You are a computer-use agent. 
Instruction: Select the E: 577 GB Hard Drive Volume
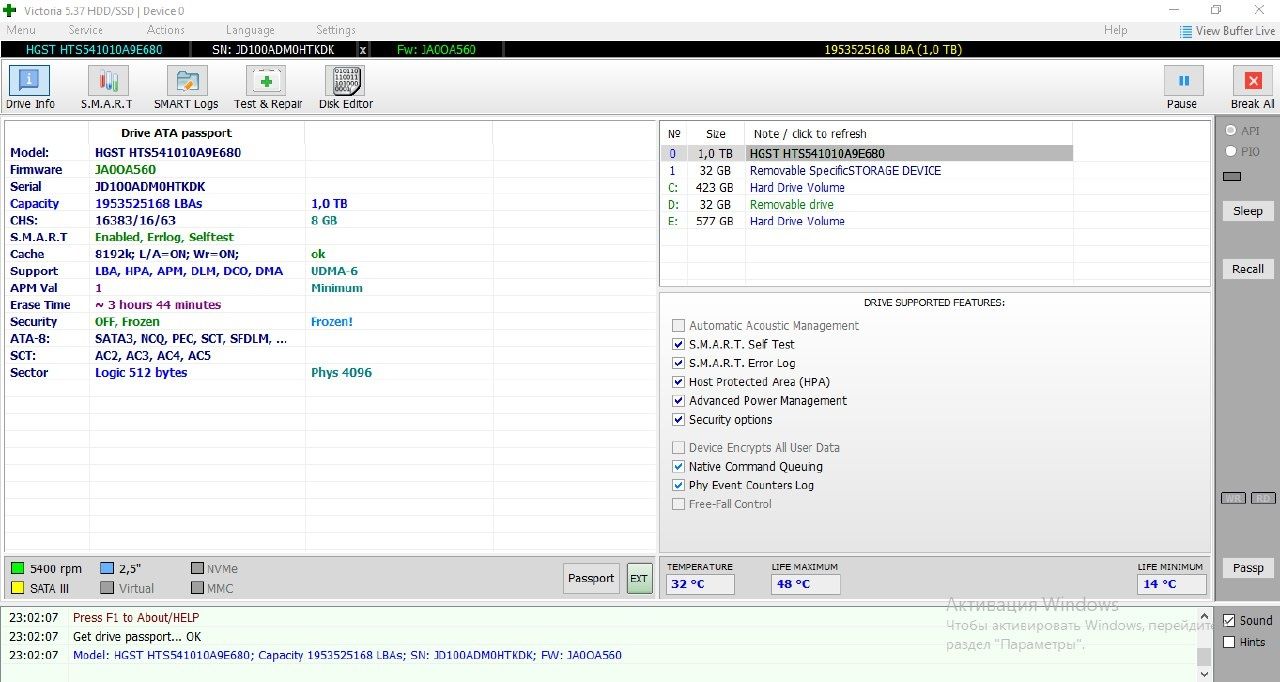[866, 222]
